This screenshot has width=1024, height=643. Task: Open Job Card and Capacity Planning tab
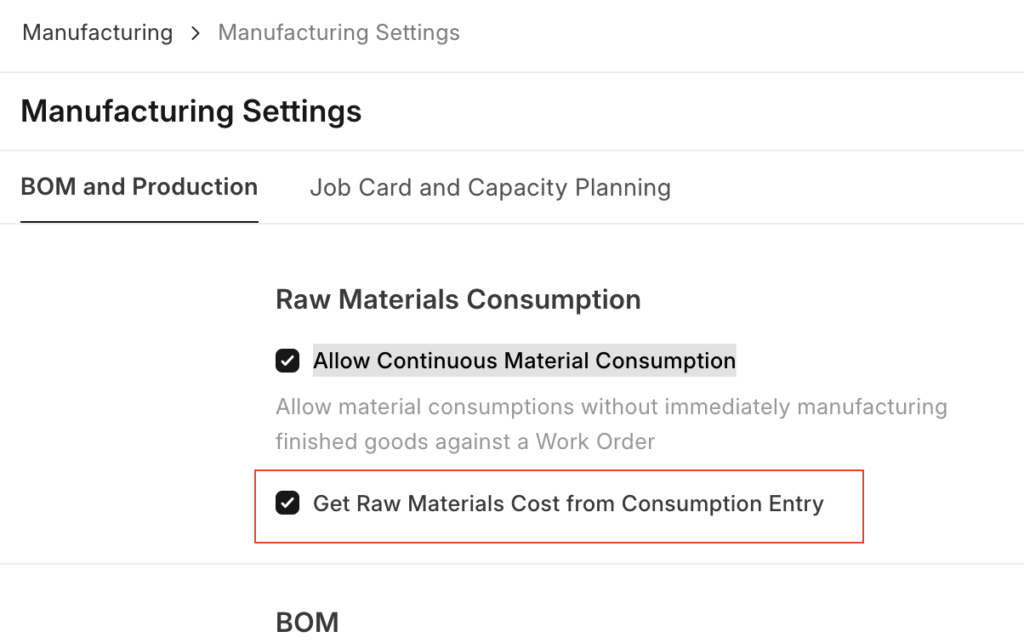coord(490,187)
